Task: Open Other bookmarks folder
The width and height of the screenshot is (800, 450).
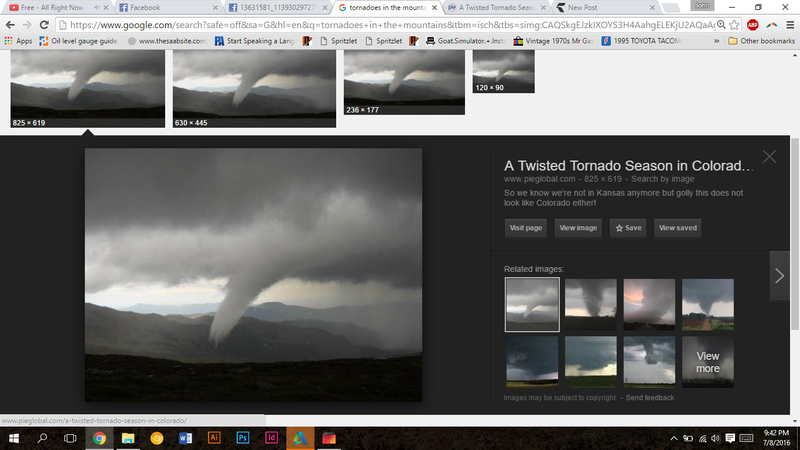Action: [761, 41]
